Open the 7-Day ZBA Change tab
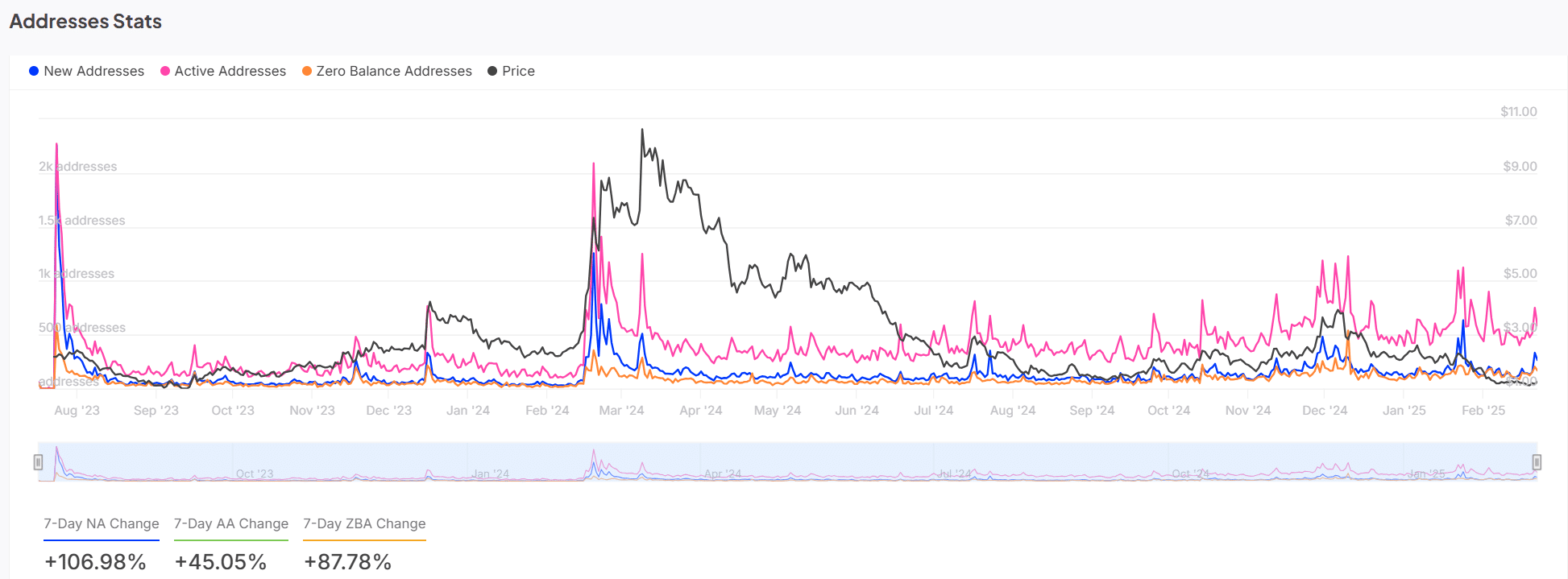This screenshot has height=579, width=1568. click(x=364, y=523)
